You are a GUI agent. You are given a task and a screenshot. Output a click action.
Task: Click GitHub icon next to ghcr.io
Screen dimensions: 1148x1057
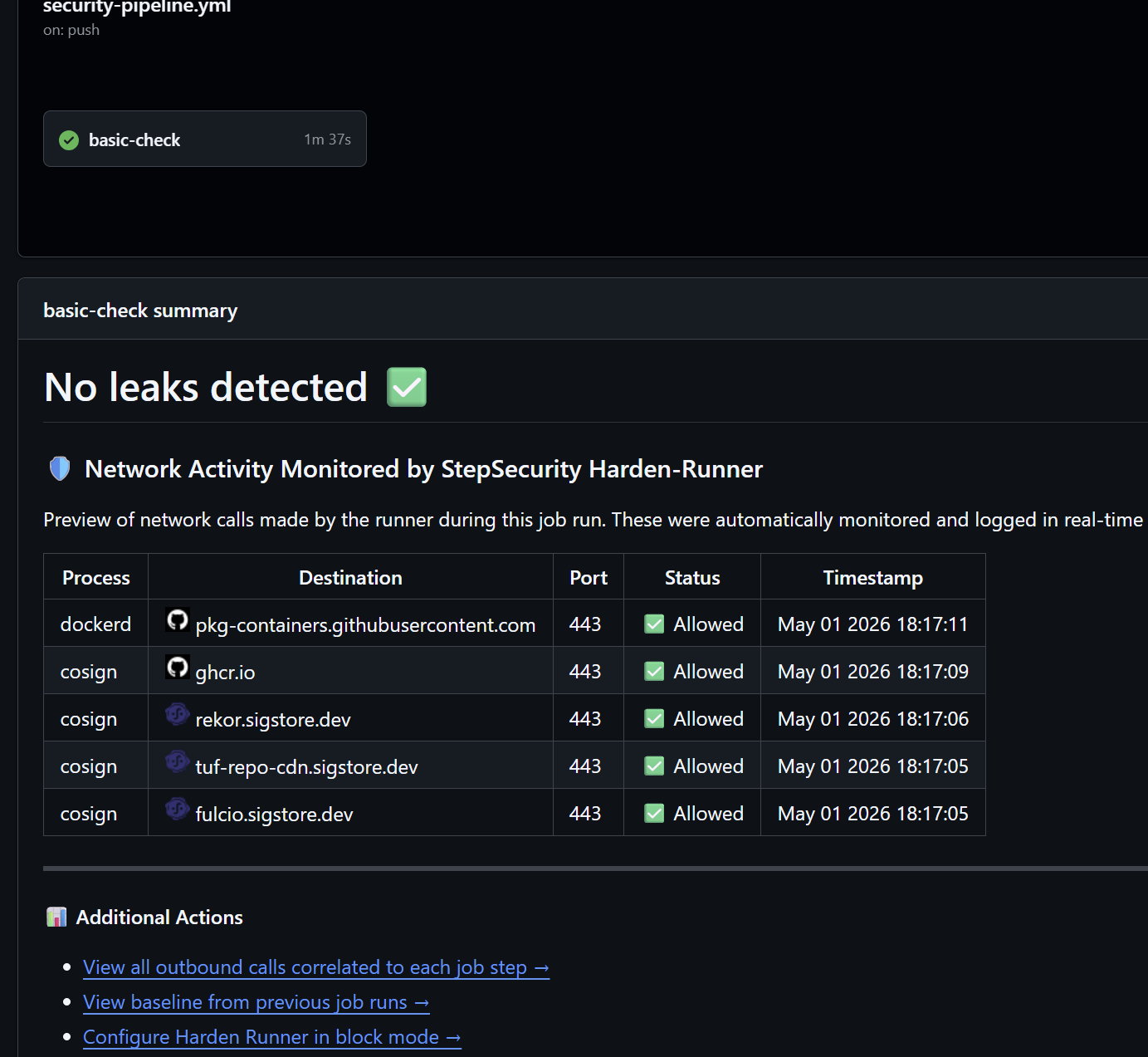pos(178,668)
